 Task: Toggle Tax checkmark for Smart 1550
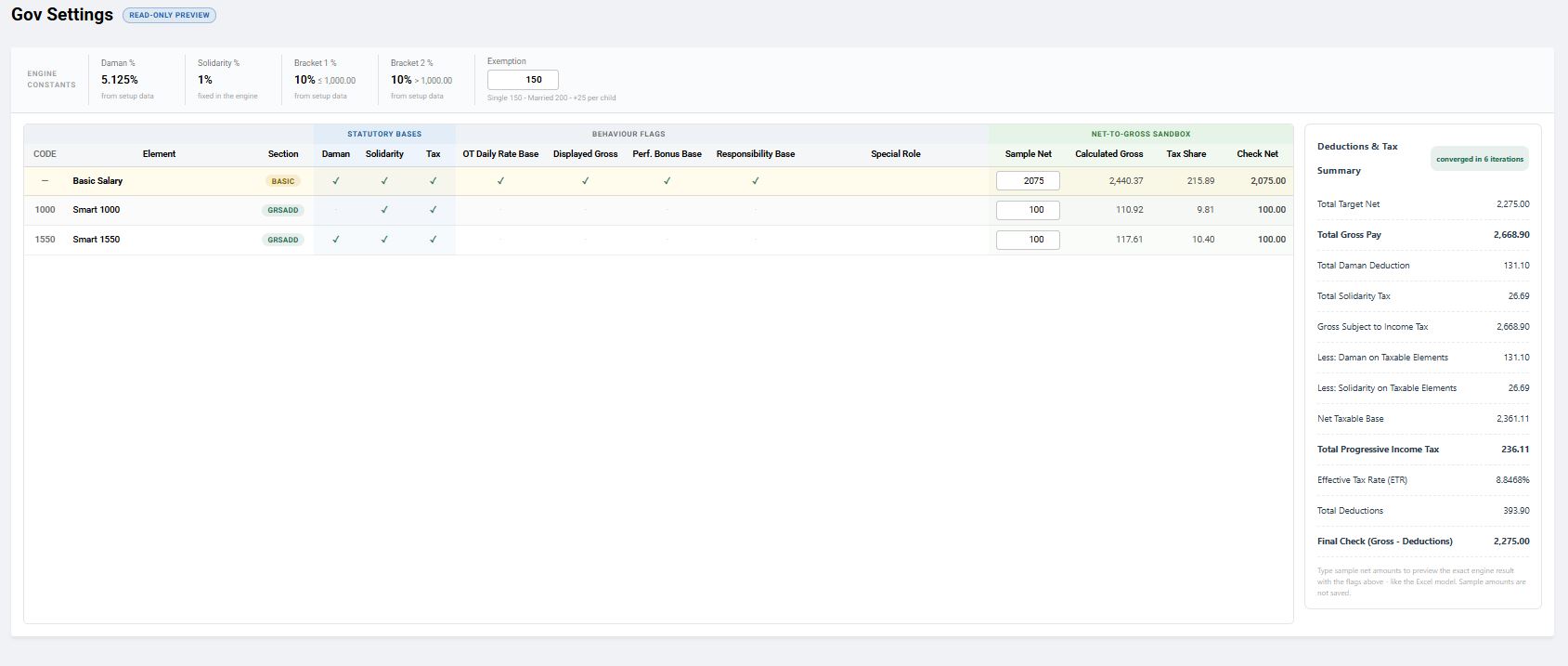(434, 240)
